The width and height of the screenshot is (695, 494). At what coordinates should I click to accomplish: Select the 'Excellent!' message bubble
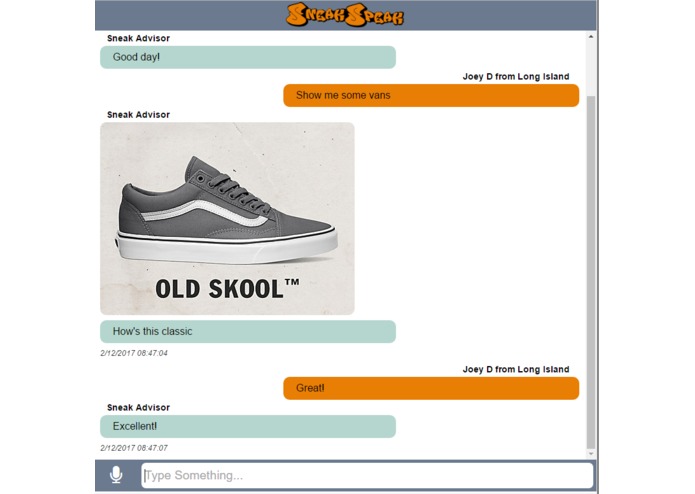coord(248,426)
